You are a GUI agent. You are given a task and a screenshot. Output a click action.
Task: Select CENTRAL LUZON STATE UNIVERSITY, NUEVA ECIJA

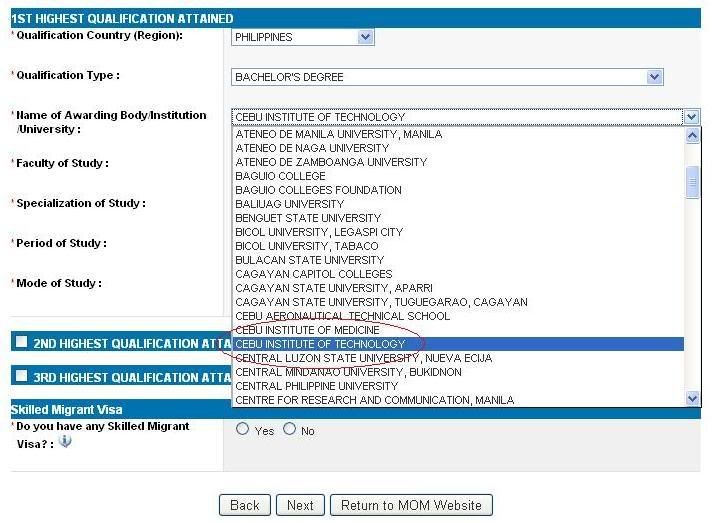pyautogui.click(x=458, y=358)
